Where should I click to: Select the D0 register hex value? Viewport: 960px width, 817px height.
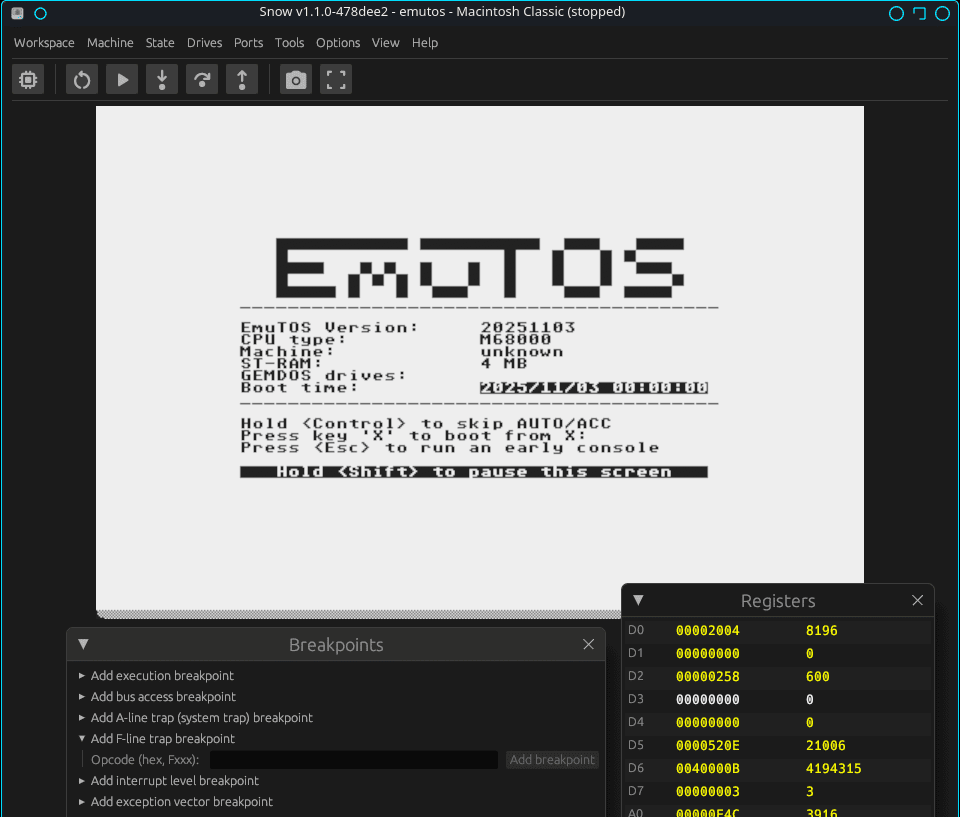(x=708, y=631)
